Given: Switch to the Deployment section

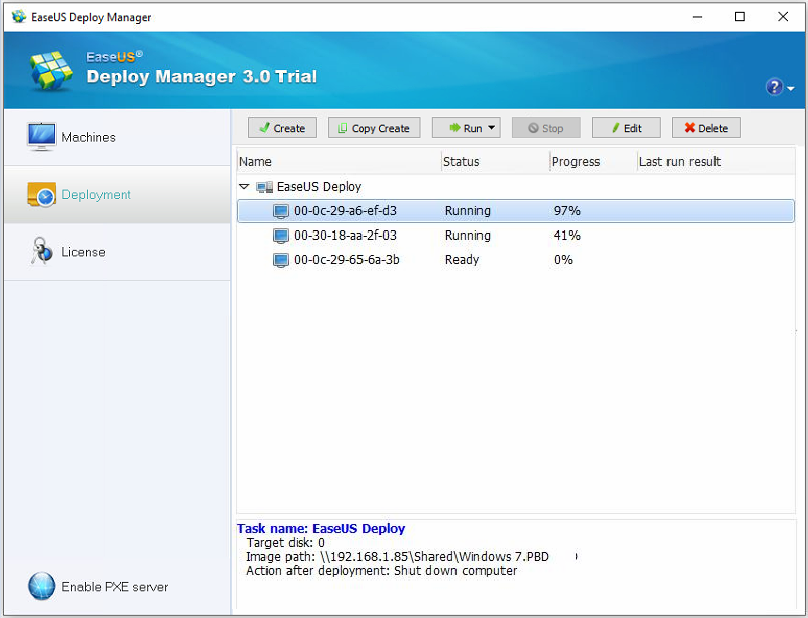Looking at the screenshot, I should [x=117, y=195].
